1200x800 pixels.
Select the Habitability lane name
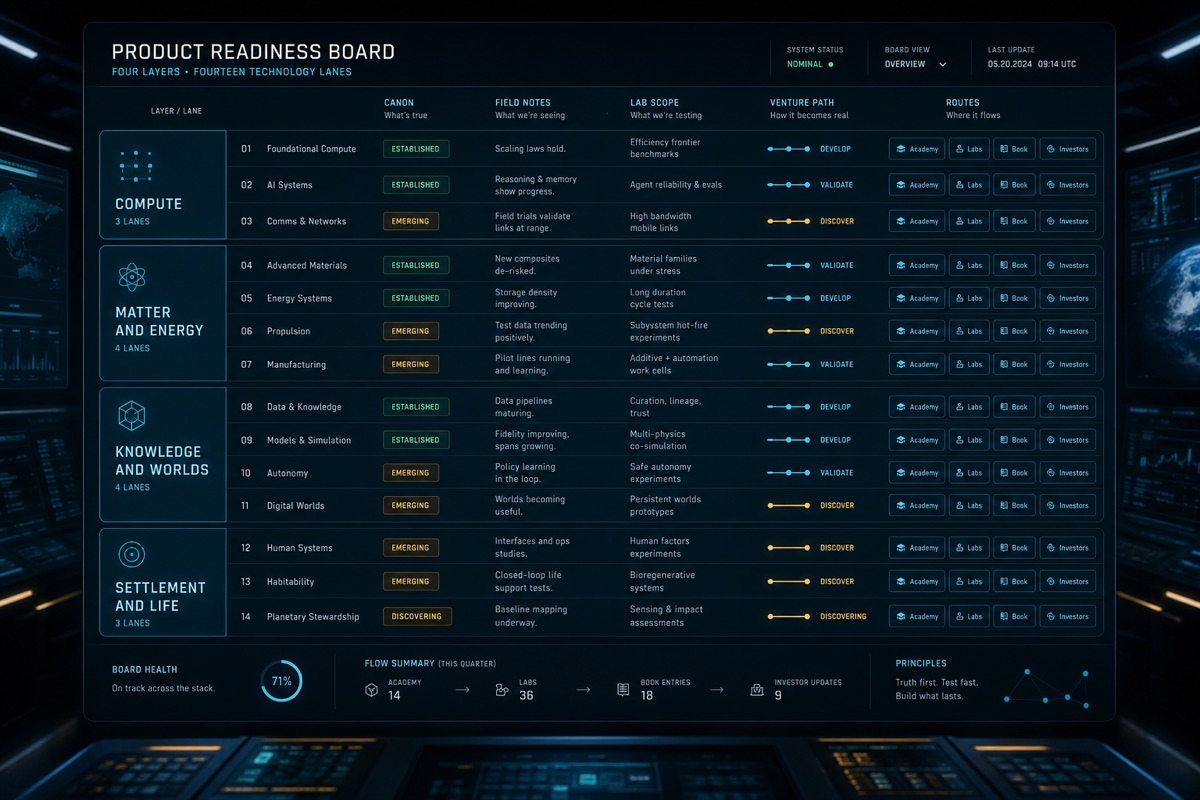pos(290,581)
